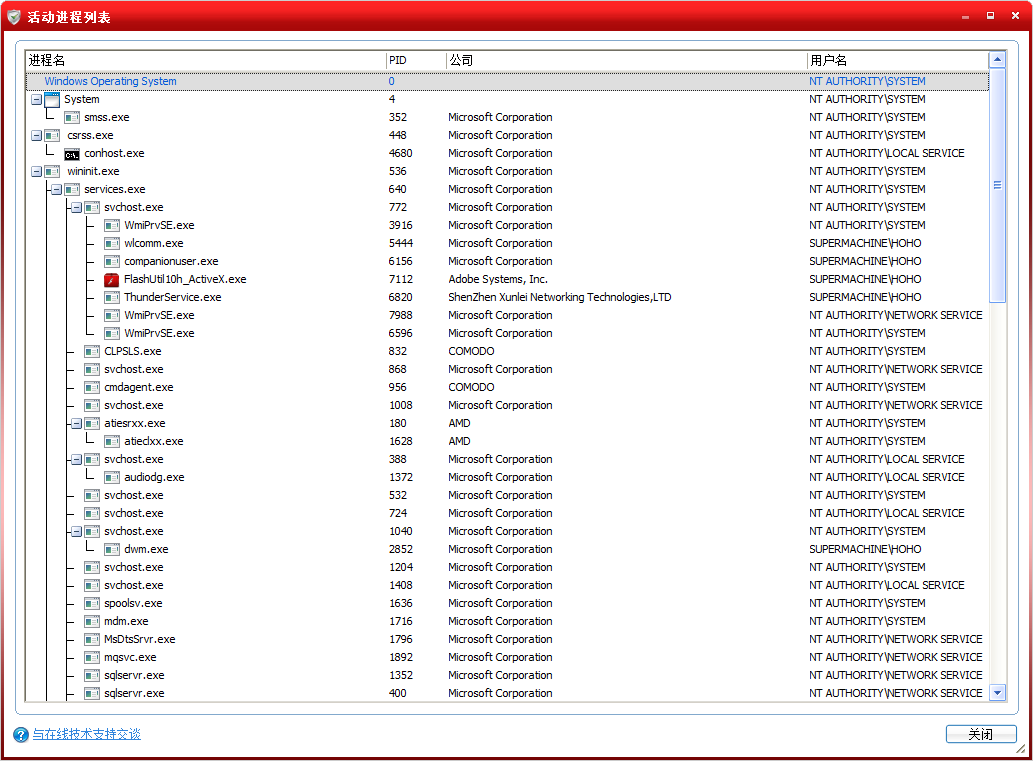This screenshot has height=761, width=1033.
Task: Click the cmdagent.exe process icon
Action: [x=92, y=387]
